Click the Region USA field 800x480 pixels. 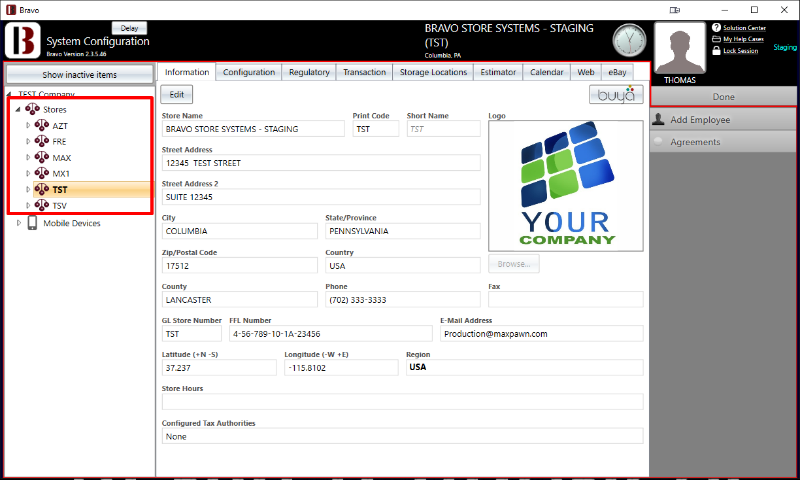point(524,367)
